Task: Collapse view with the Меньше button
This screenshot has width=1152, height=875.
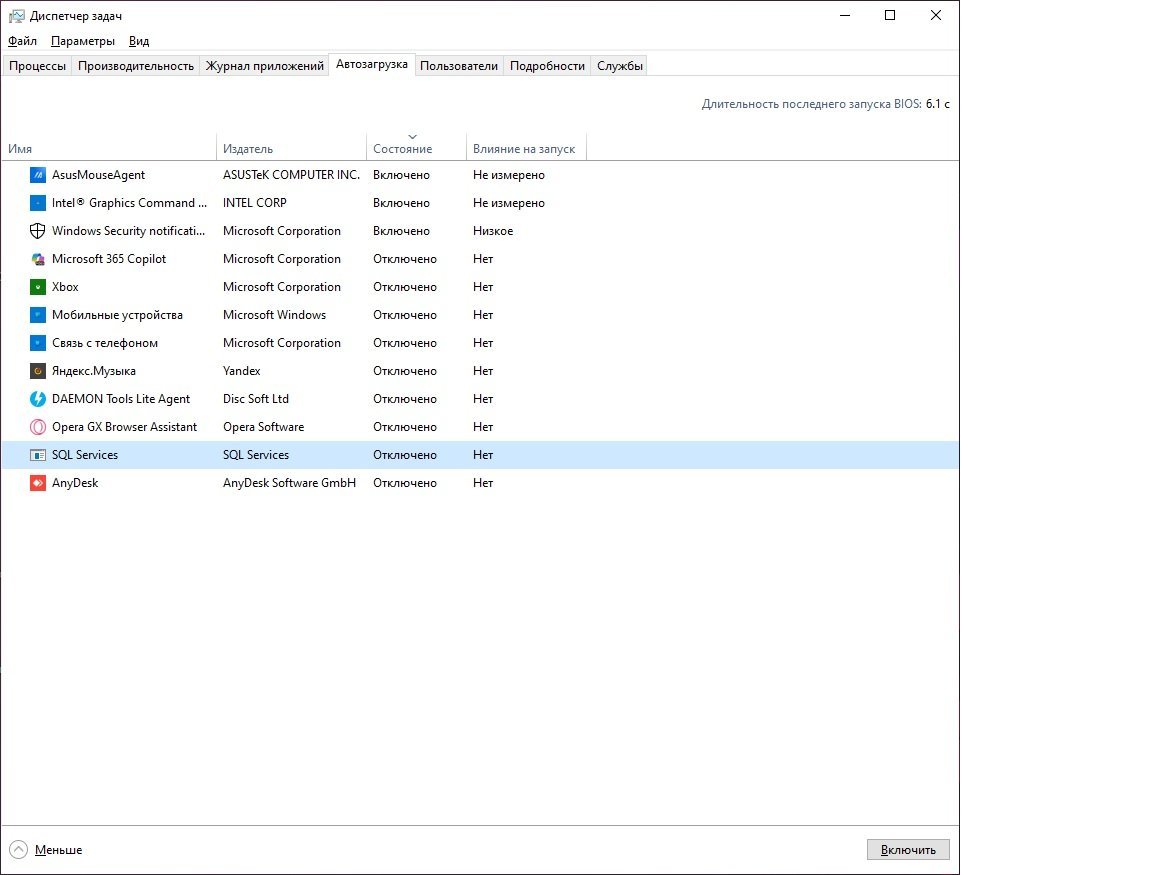Action: 47,850
